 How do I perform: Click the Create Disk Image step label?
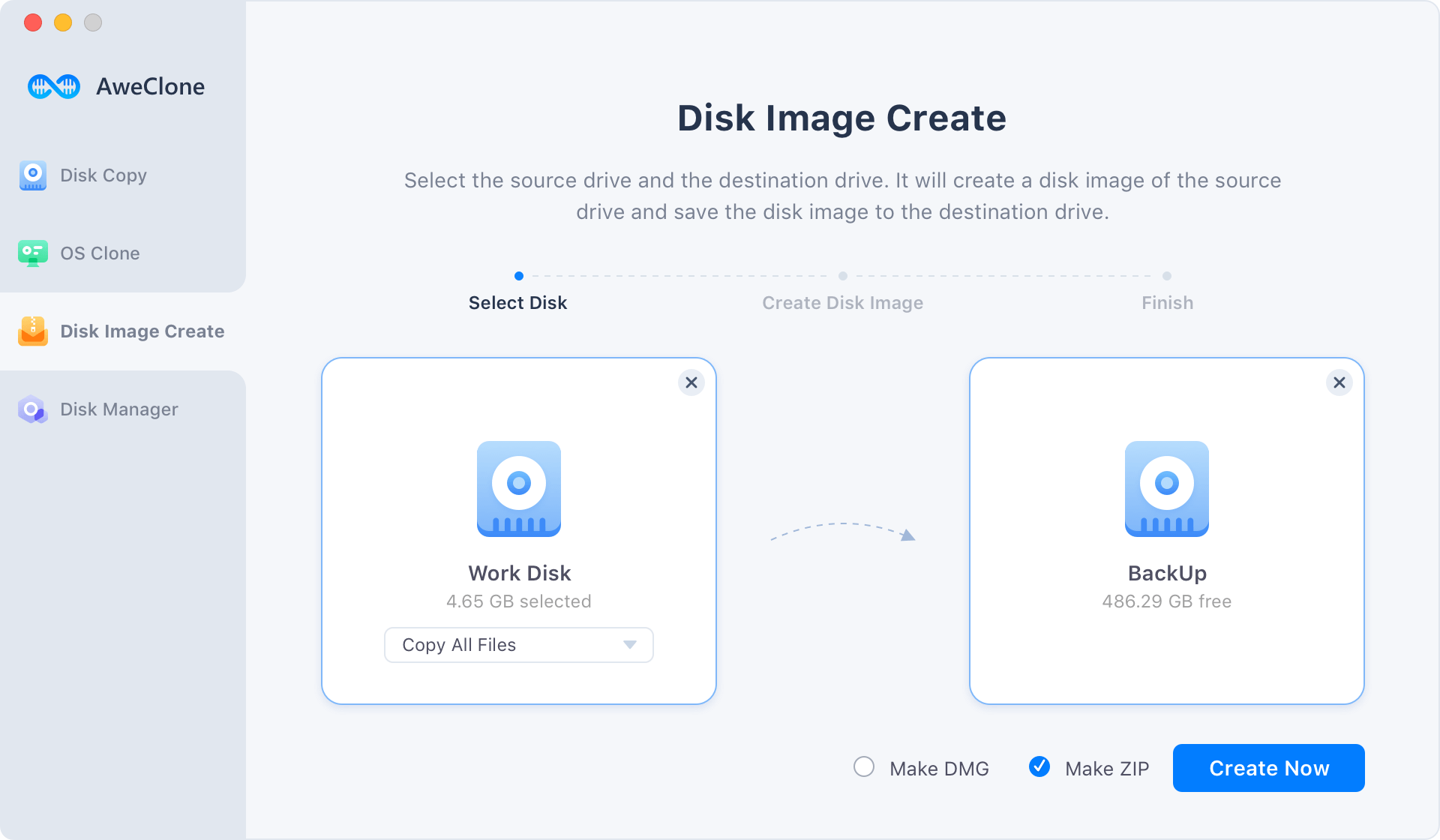pyautogui.click(x=843, y=303)
